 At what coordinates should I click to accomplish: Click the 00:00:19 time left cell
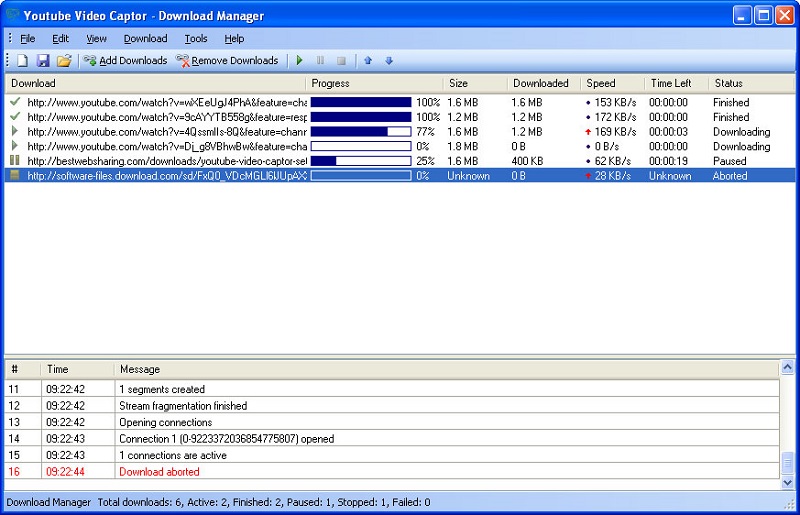click(x=668, y=161)
